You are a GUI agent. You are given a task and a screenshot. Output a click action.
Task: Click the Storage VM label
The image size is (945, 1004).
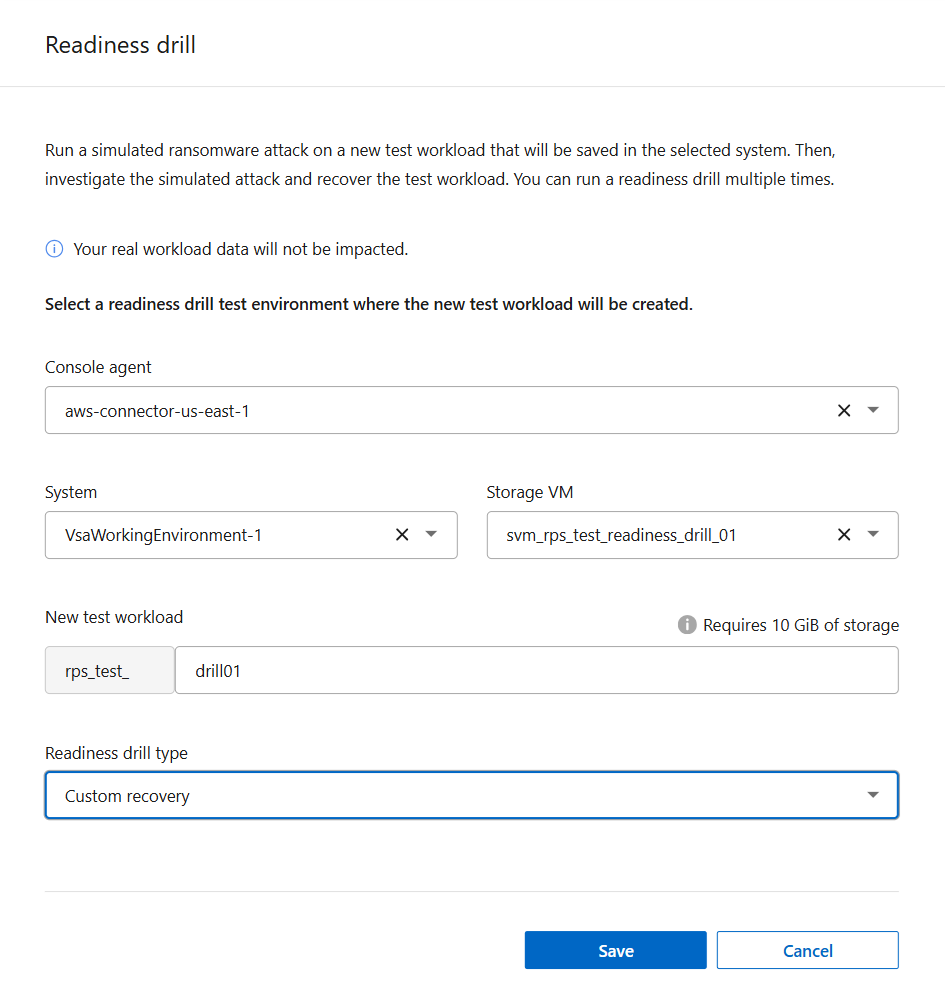click(530, 492)
